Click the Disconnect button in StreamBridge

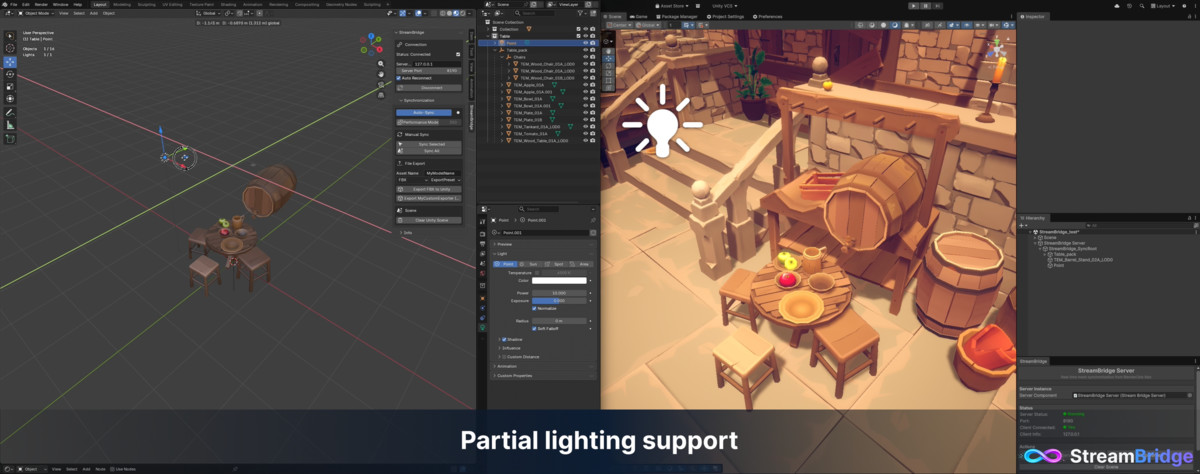[x=429, y=87]
